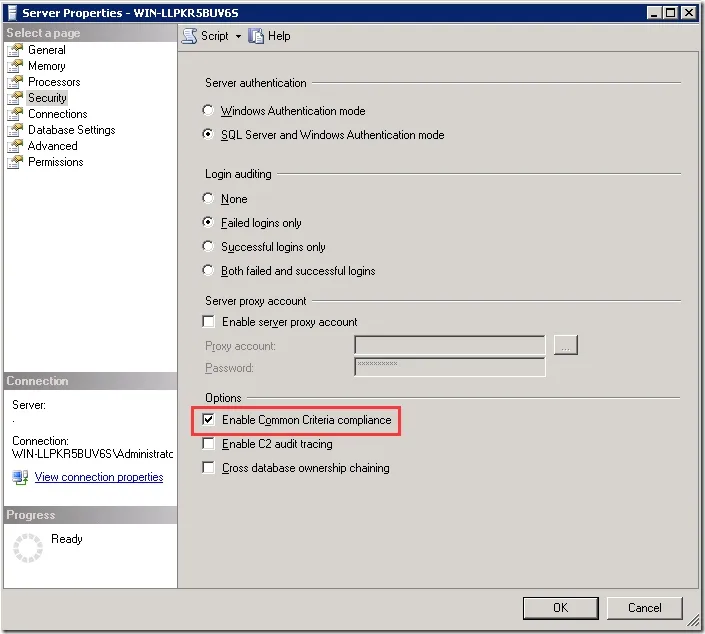Click the proxy account browse (...) button

tap(566, 345)
